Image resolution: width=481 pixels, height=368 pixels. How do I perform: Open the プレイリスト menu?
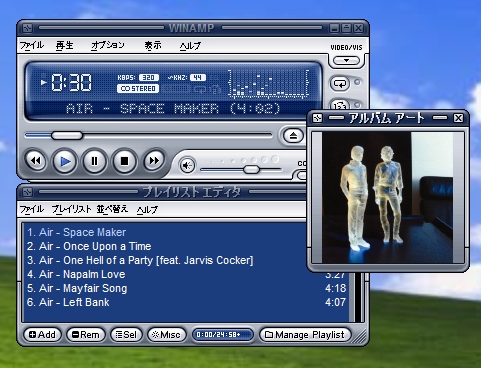(x=71, y=209)
